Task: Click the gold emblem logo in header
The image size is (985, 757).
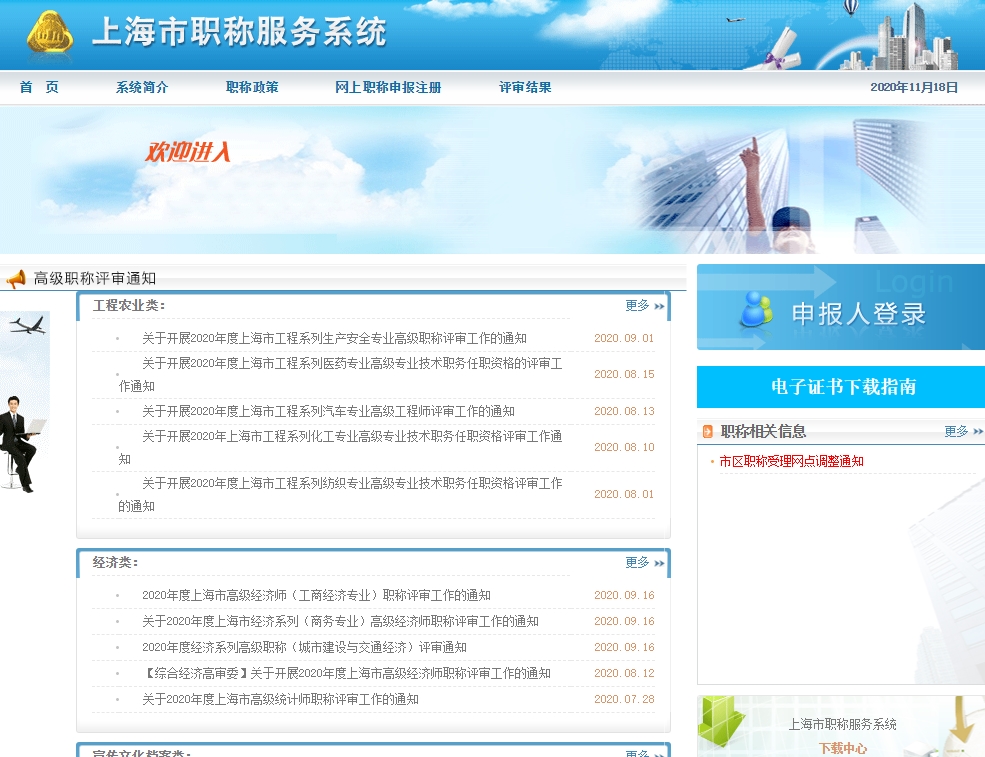Action: click(x=50, y=32)
